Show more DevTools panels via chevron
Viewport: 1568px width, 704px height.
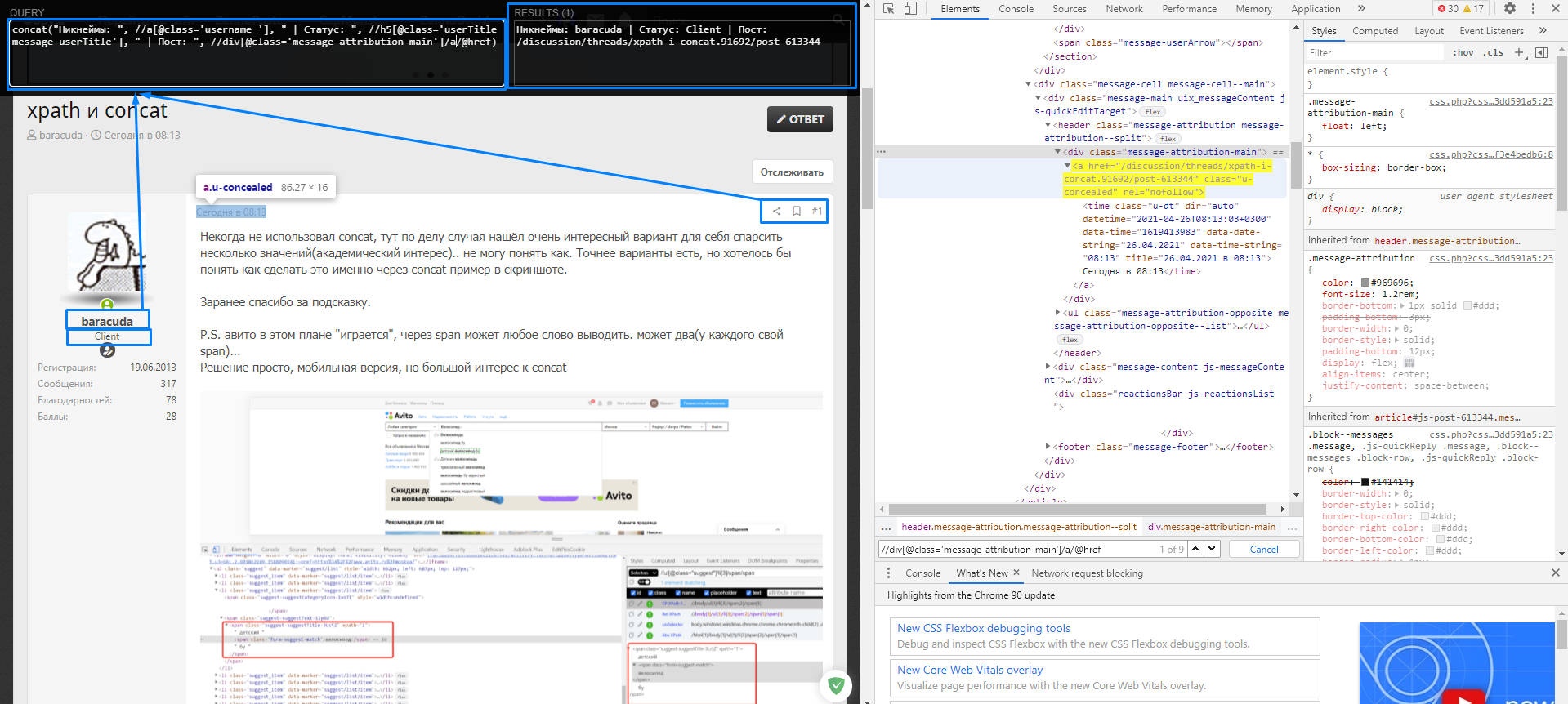[x=1361, y=9]
